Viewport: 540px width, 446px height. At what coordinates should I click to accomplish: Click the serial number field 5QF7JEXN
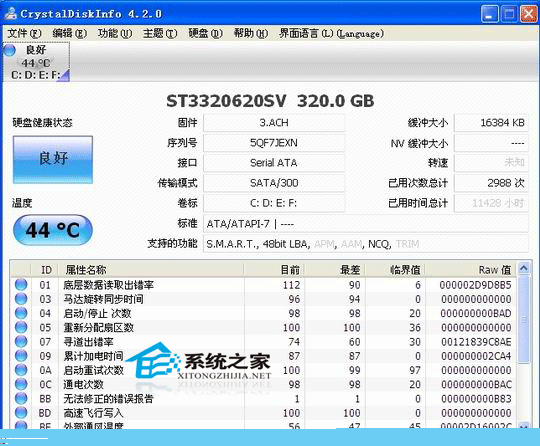coord(274,143)
